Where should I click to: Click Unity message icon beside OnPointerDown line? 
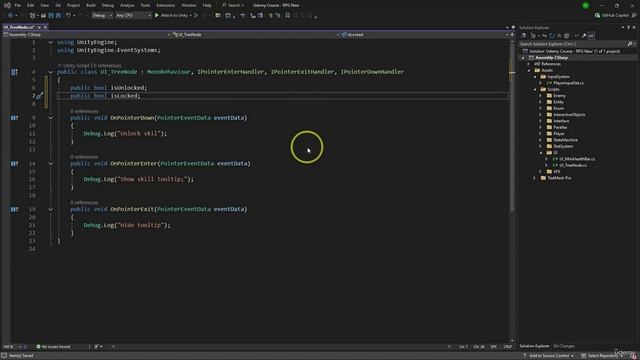point(14,118)
